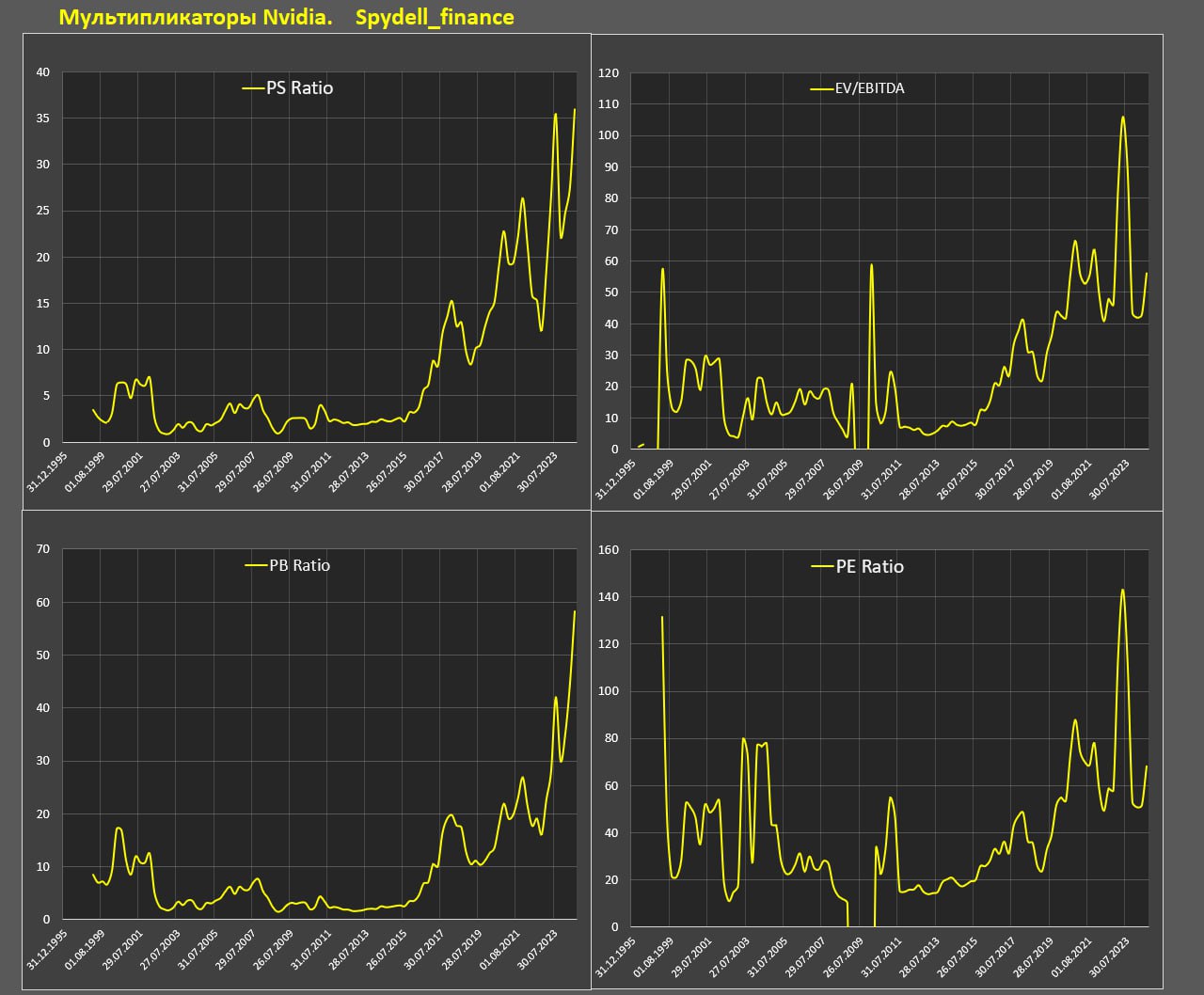Click the PB Ratio legend label
1204x995 pixels.
299,565
